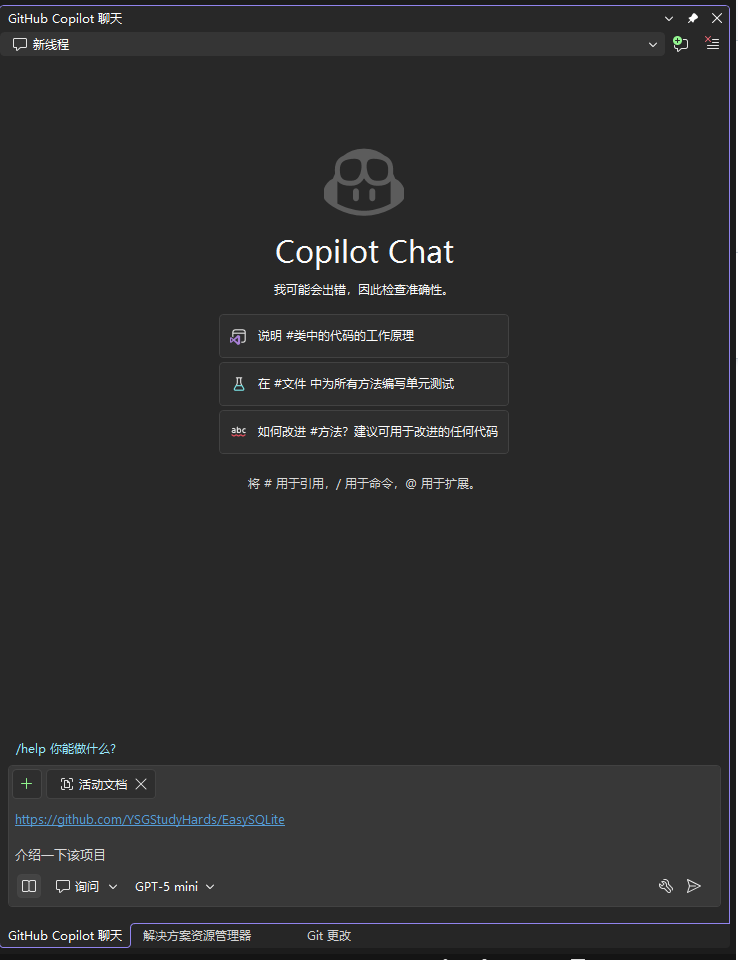This screenshot has height=960, width=738.
Task: Click the Copilot logo in center
Action: tap(364, 182)
